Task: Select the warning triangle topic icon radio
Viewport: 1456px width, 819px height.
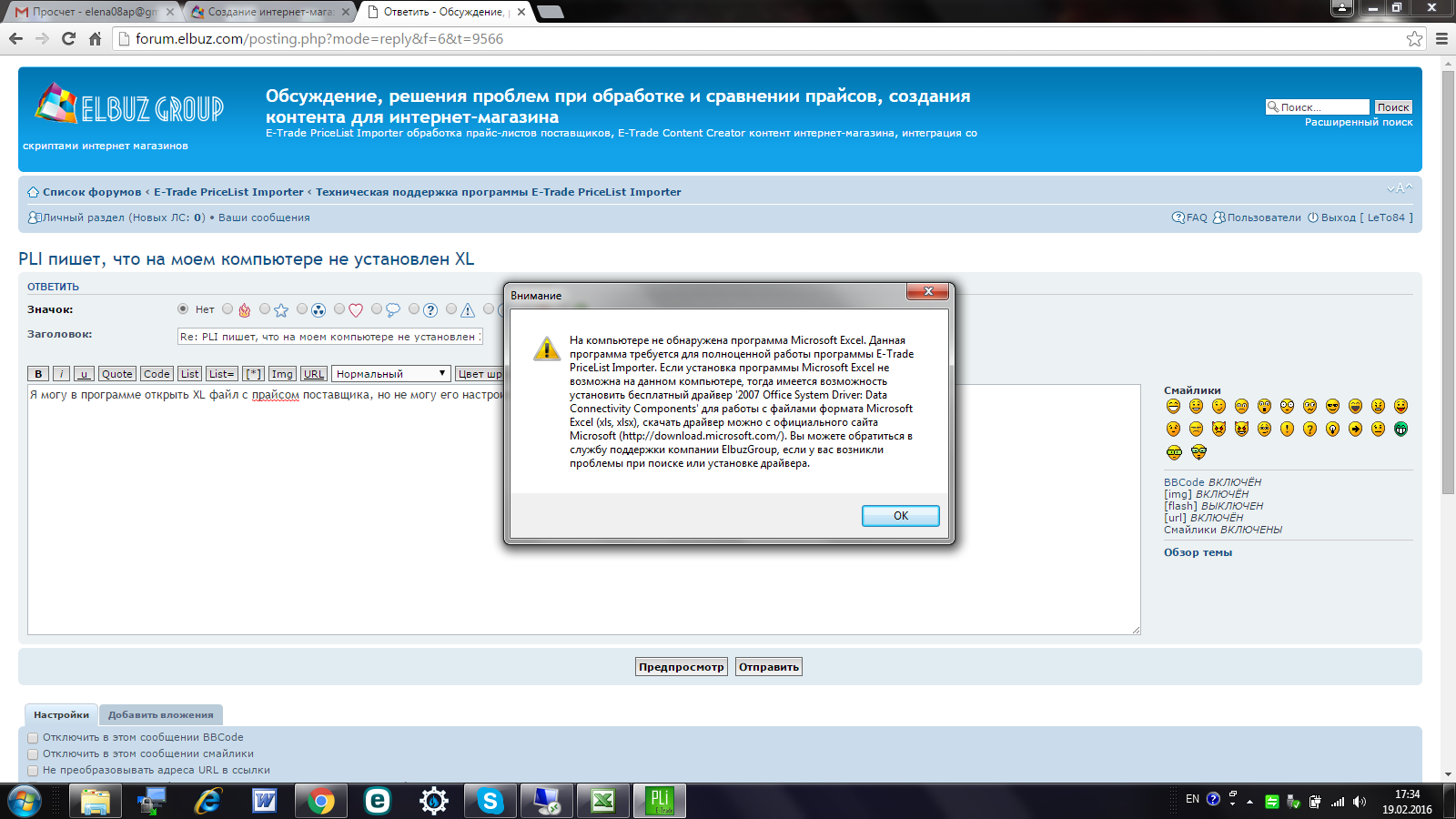Action: (x=451, y=309)
